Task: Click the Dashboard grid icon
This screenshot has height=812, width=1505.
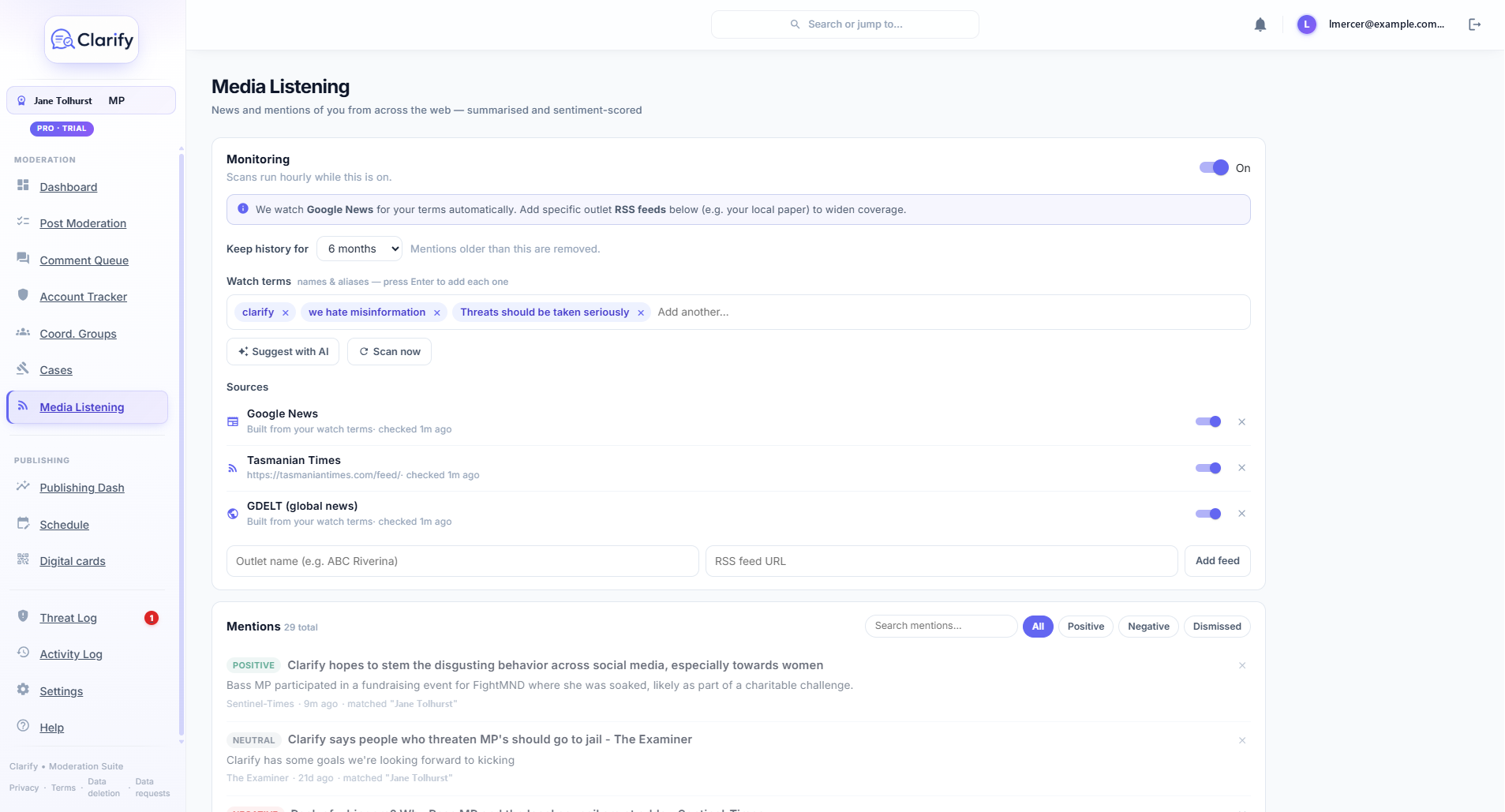Action: [23, 185]
